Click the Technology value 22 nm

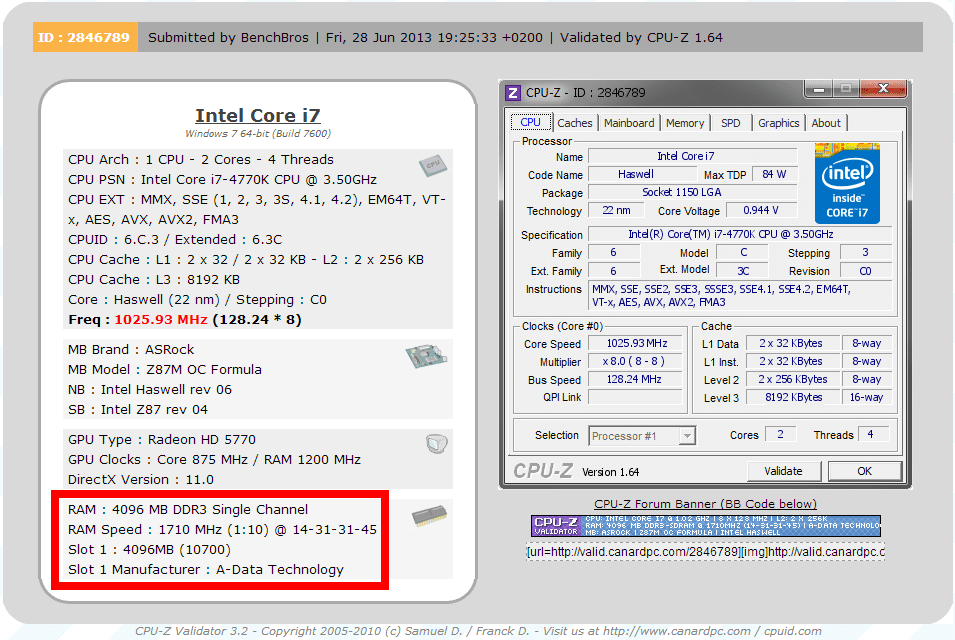coord(616,210)
